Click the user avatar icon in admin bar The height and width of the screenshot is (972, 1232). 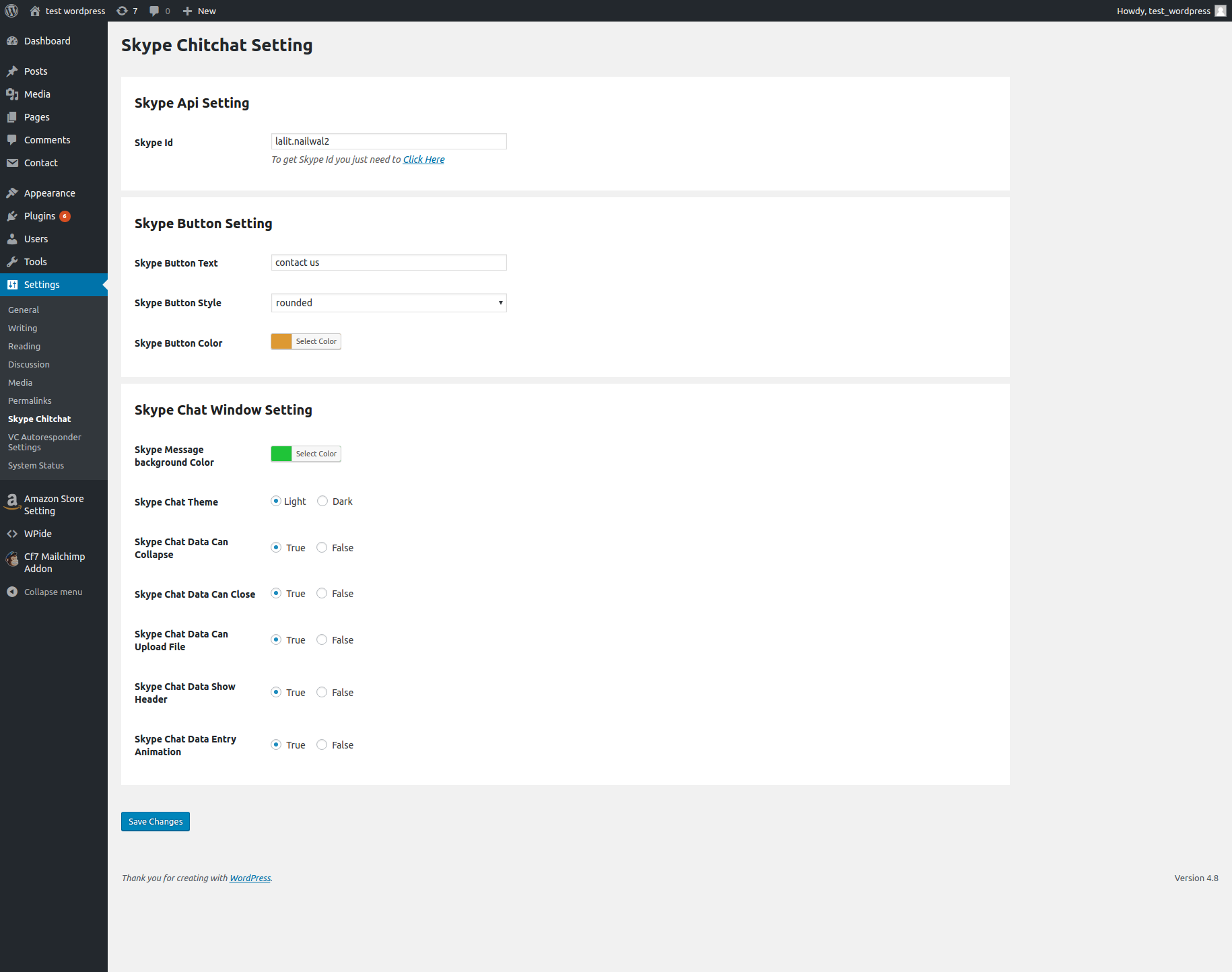click(x=1220, y=11)
